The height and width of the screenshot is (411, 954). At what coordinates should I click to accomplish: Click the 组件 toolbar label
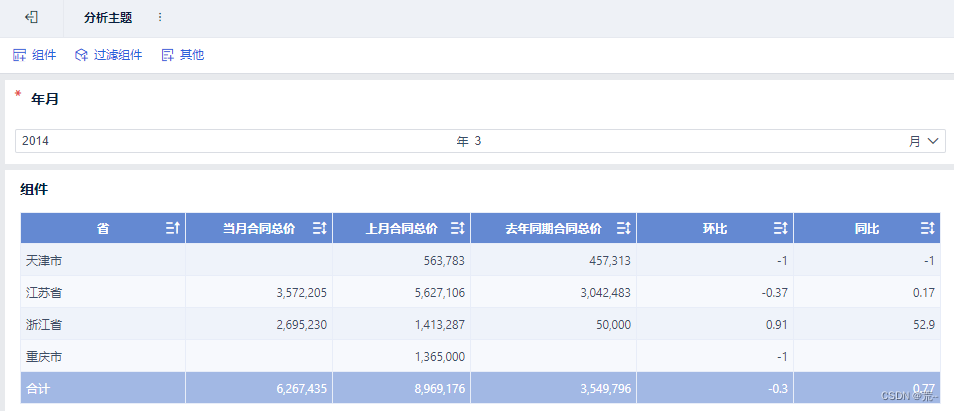tap(44, 55)
